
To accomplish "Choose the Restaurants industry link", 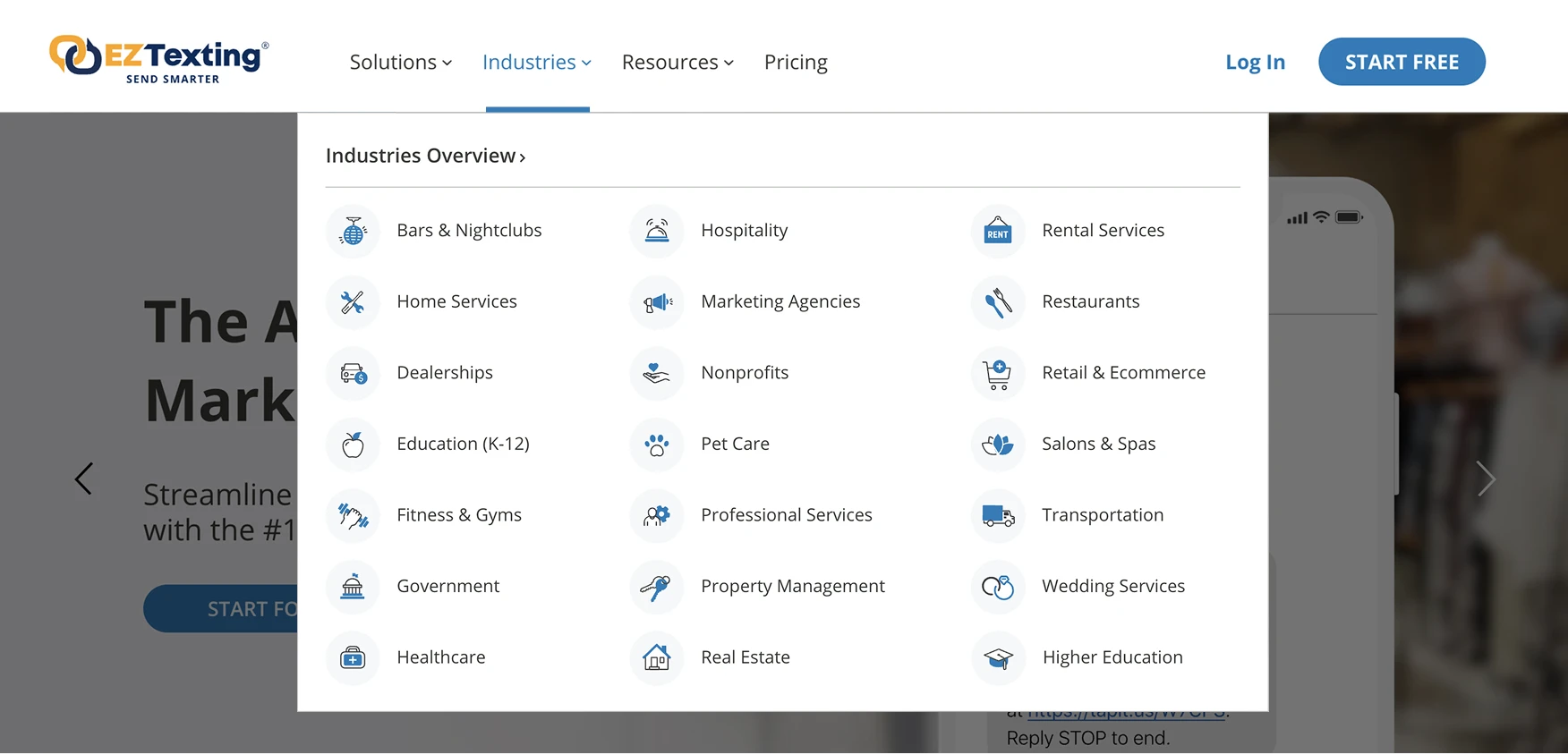I will pos(1091,301).
